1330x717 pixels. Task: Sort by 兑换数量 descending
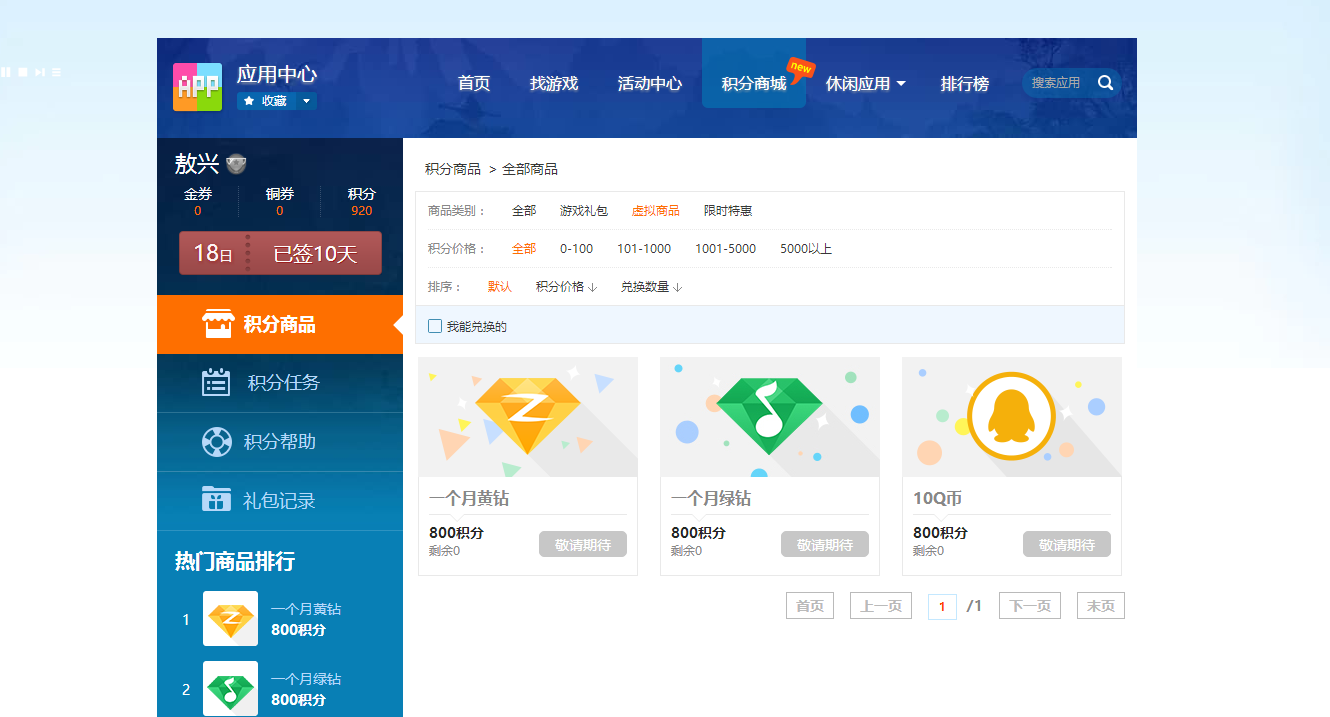click(651, 287)
